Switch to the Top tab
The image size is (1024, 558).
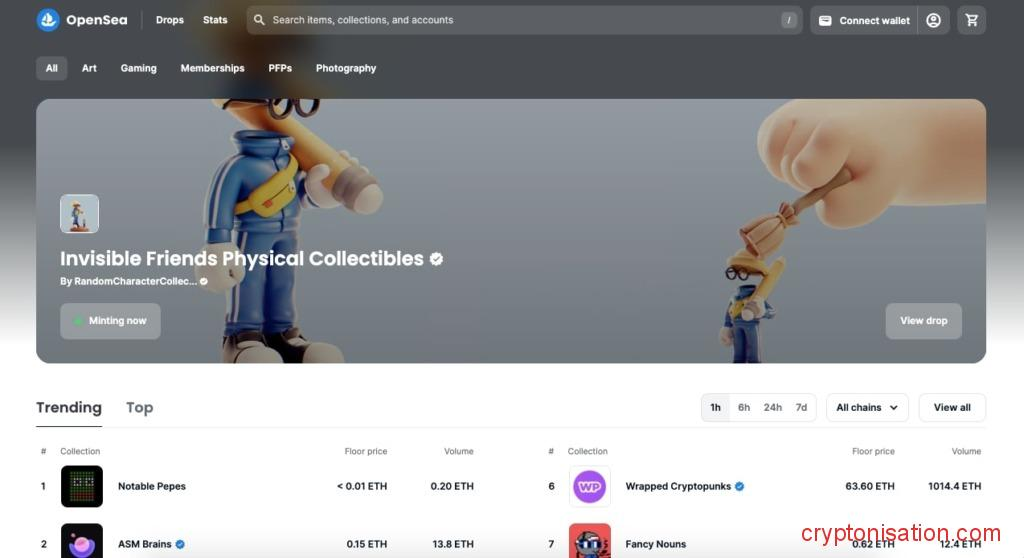139,407
